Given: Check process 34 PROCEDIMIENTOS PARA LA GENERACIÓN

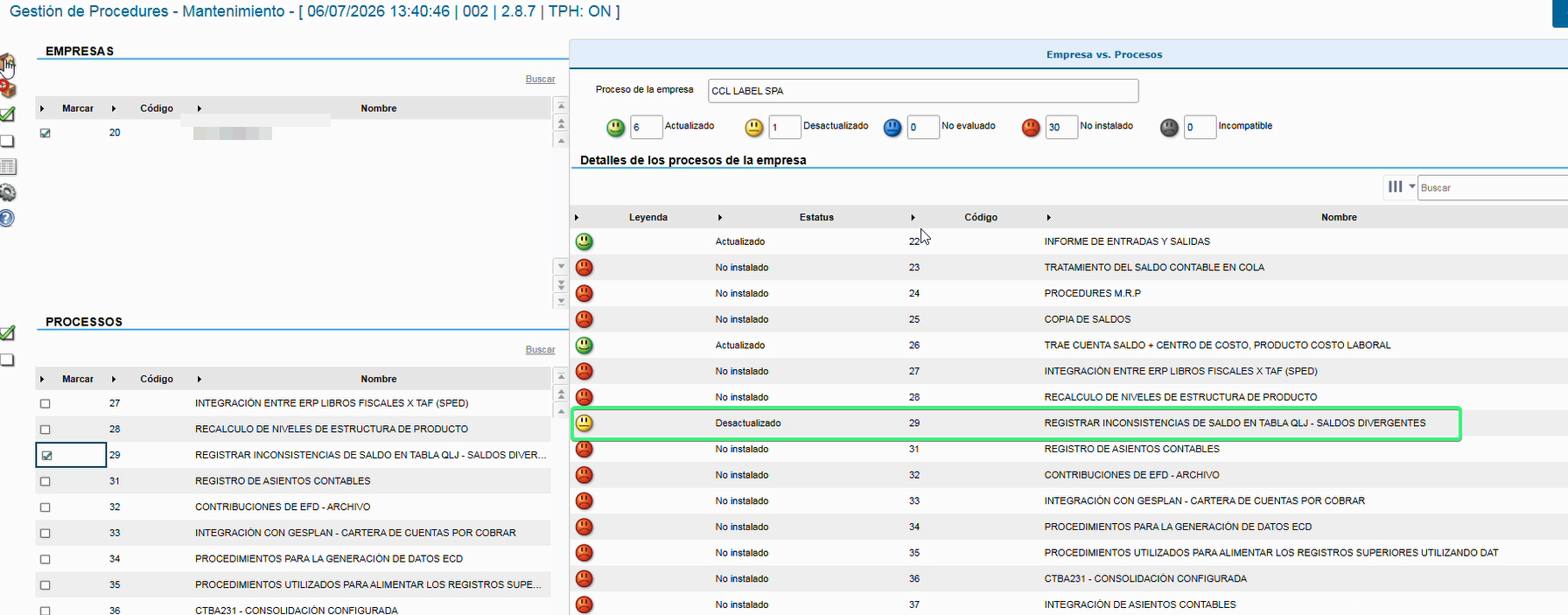Looking at the screenshot, I should [45, 559].
